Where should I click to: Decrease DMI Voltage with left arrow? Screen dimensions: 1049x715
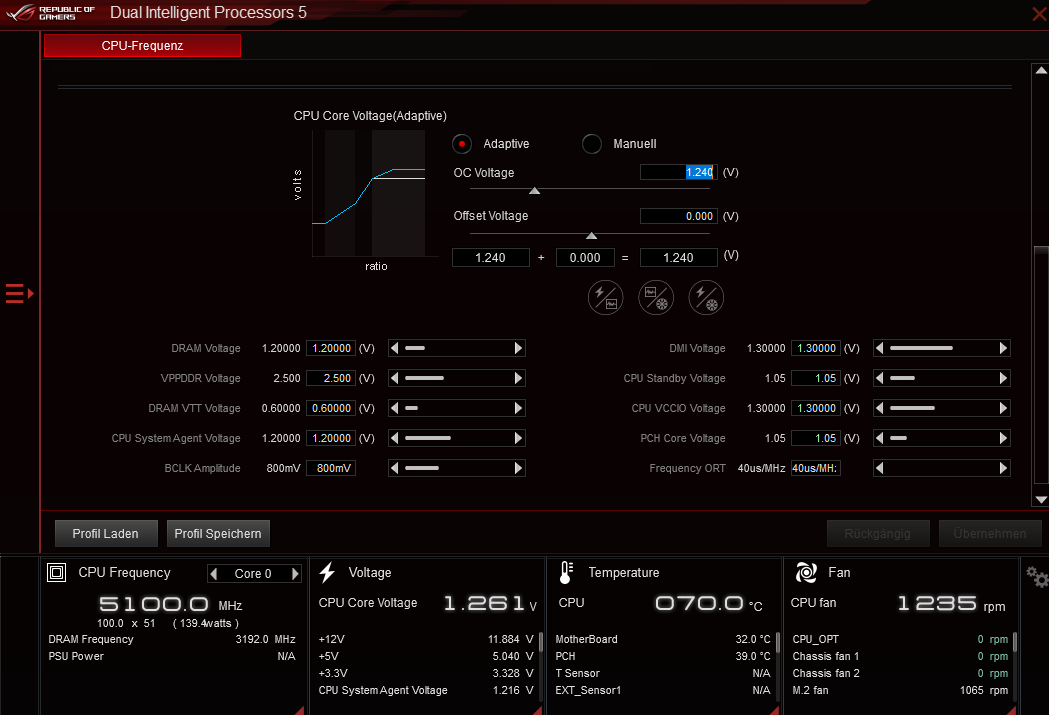click(880, 348)
